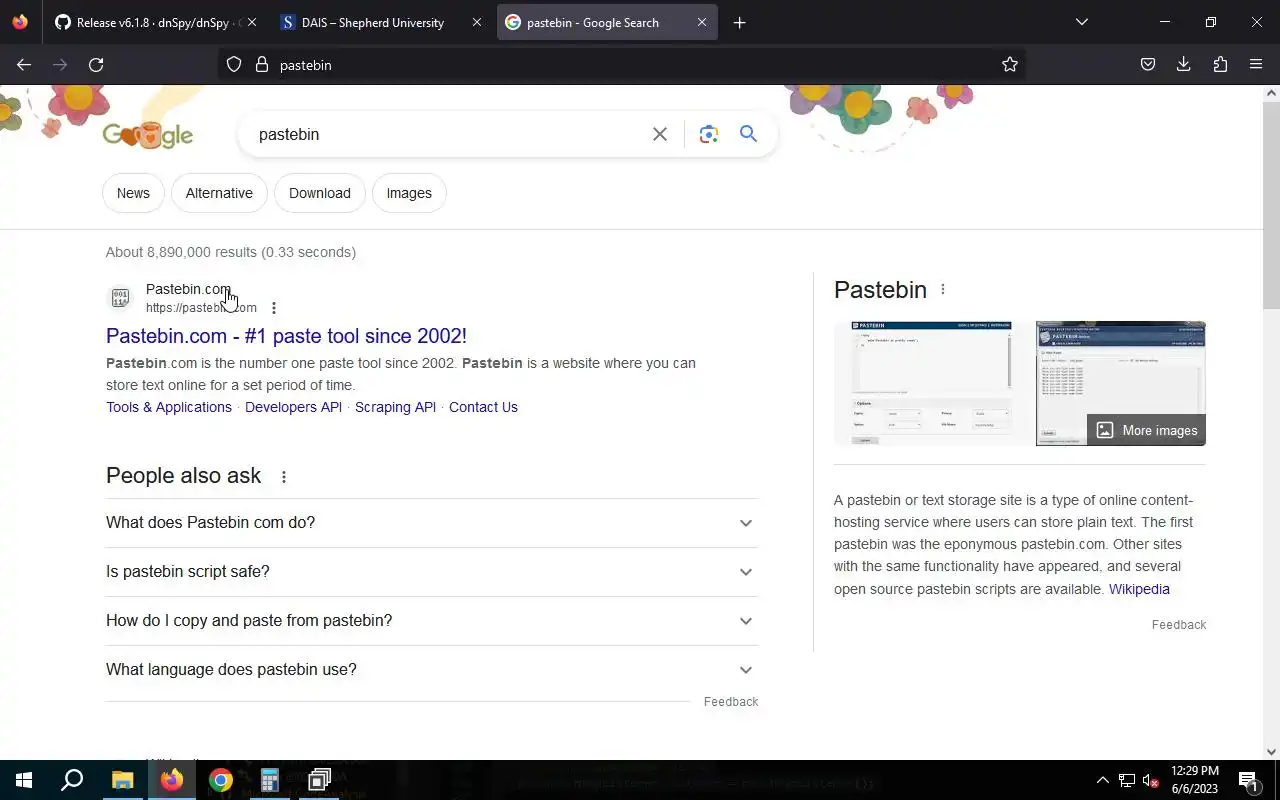Open Pastebin knowledge panel options menu
Viewport: 1280px width, 800px height.
point(943,289)
